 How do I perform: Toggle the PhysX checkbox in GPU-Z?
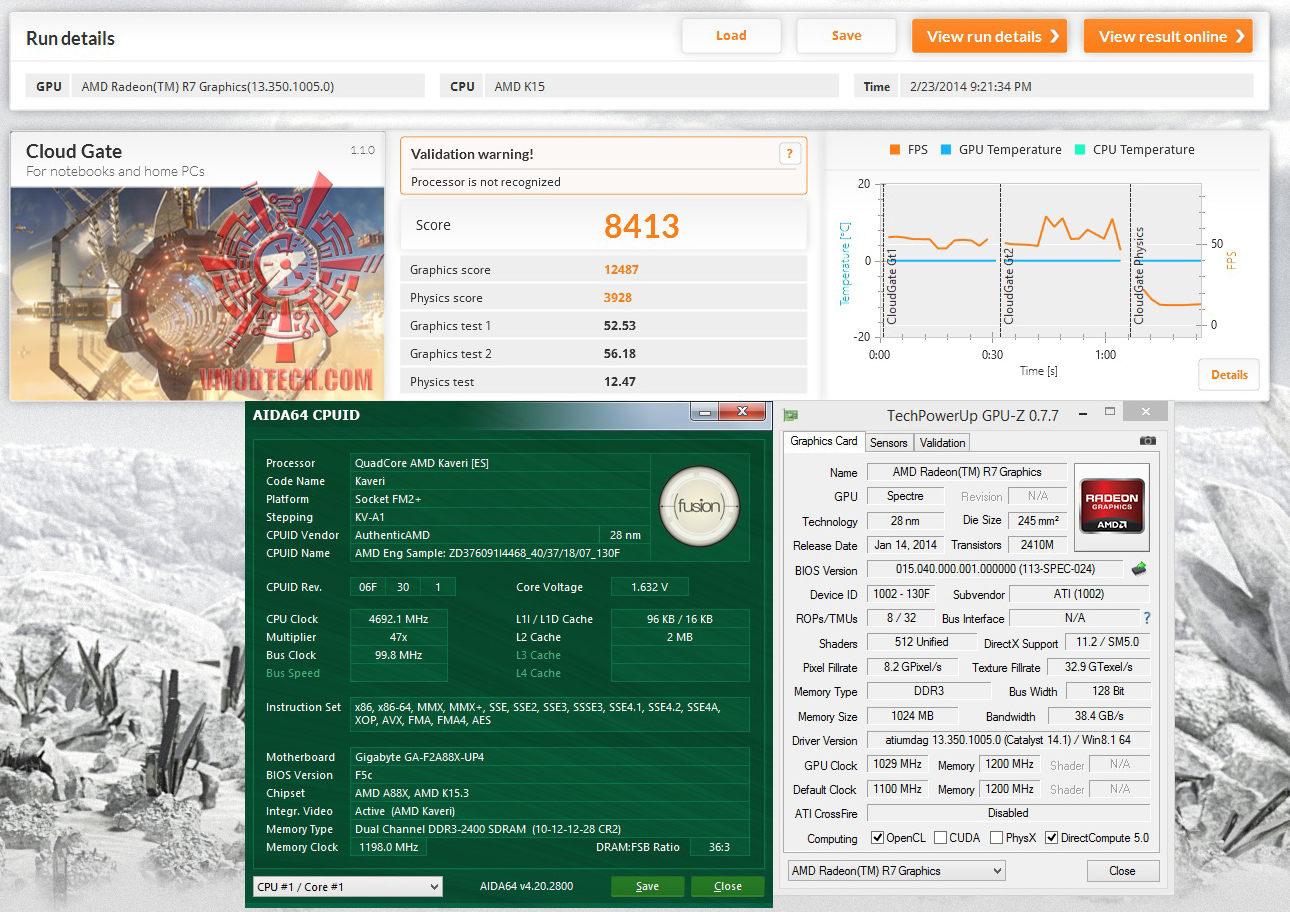(996, 838)
